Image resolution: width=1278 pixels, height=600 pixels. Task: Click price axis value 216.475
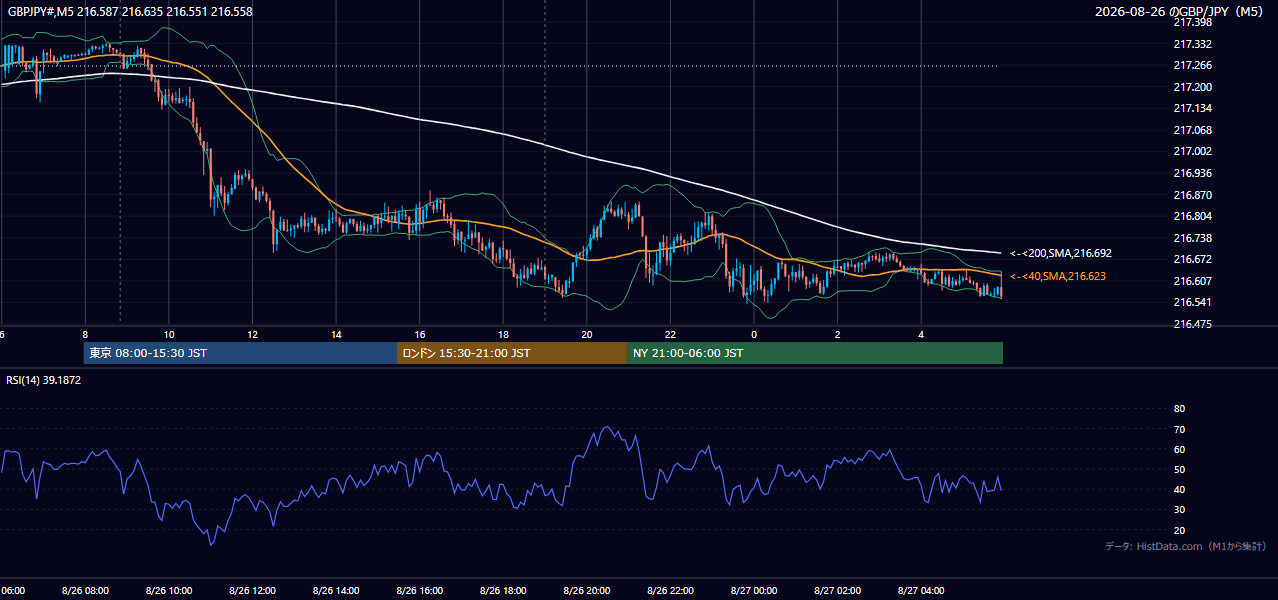(x=1192, y=324)
